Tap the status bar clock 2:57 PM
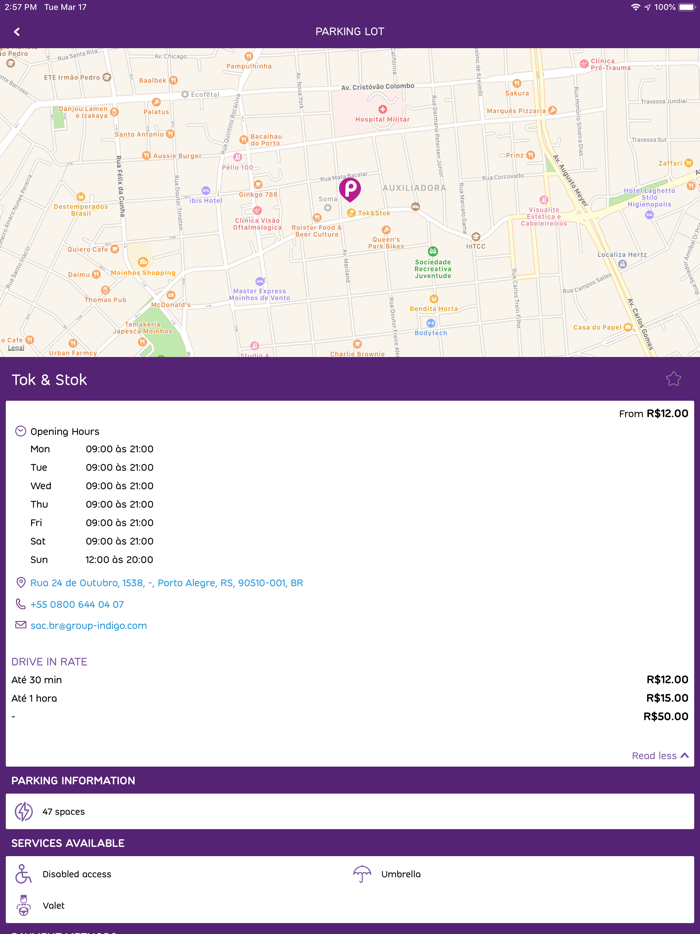The image size is (700, 934). point(20,7)
